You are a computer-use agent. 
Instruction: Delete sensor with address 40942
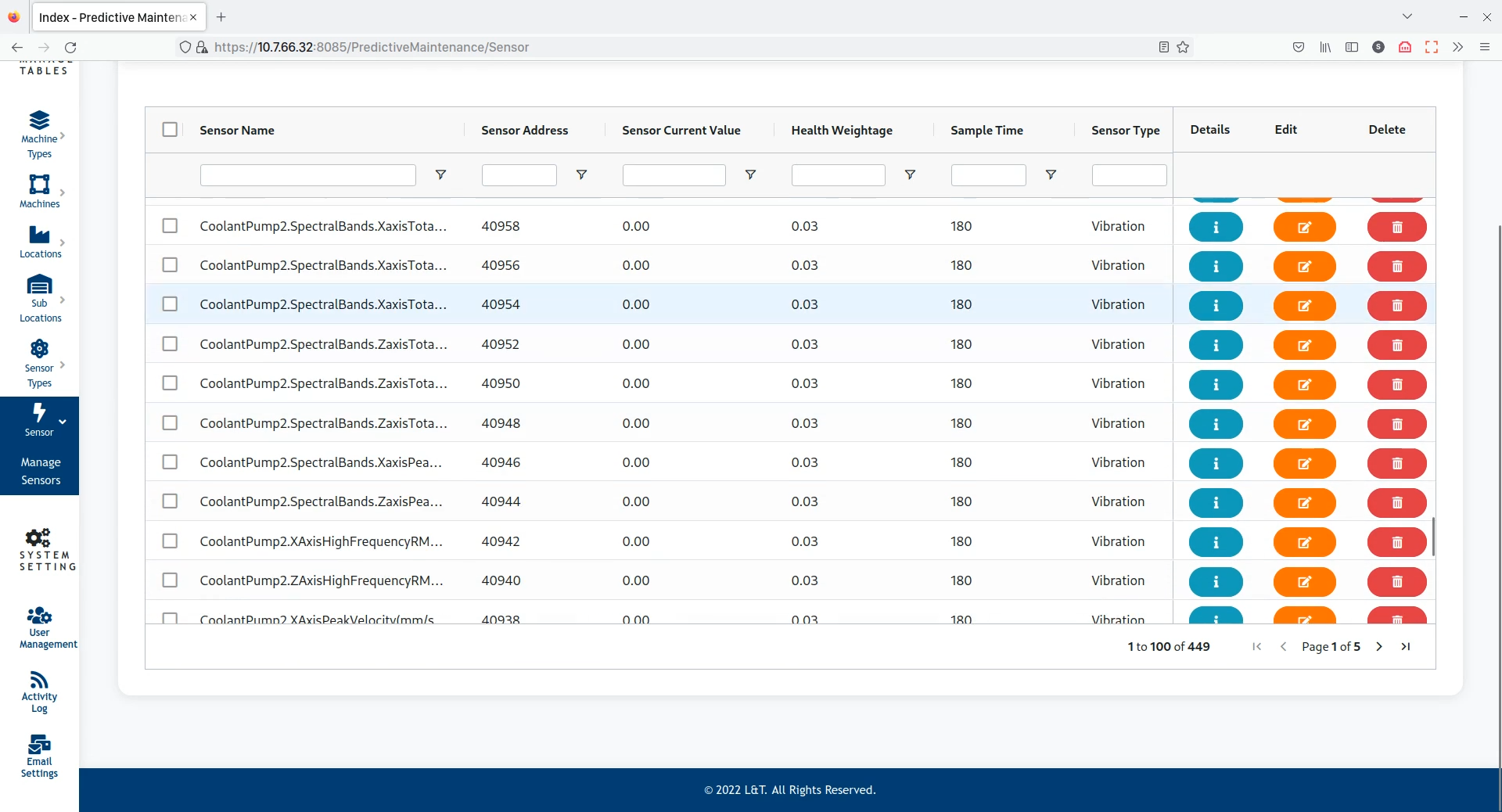point(1397,543)
